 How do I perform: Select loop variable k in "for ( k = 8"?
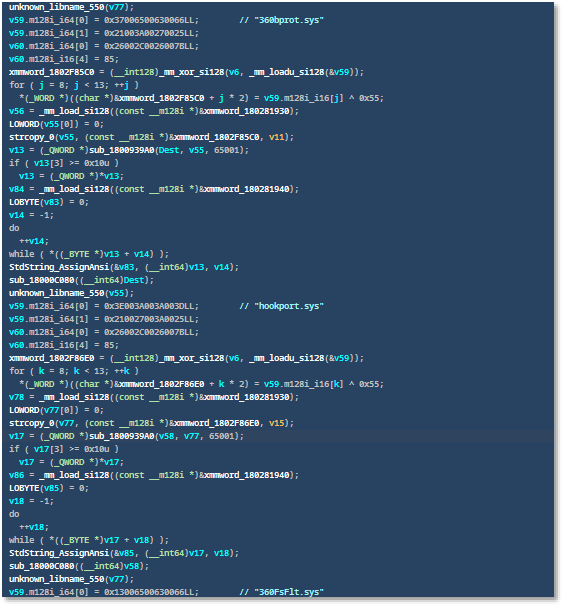41,371
